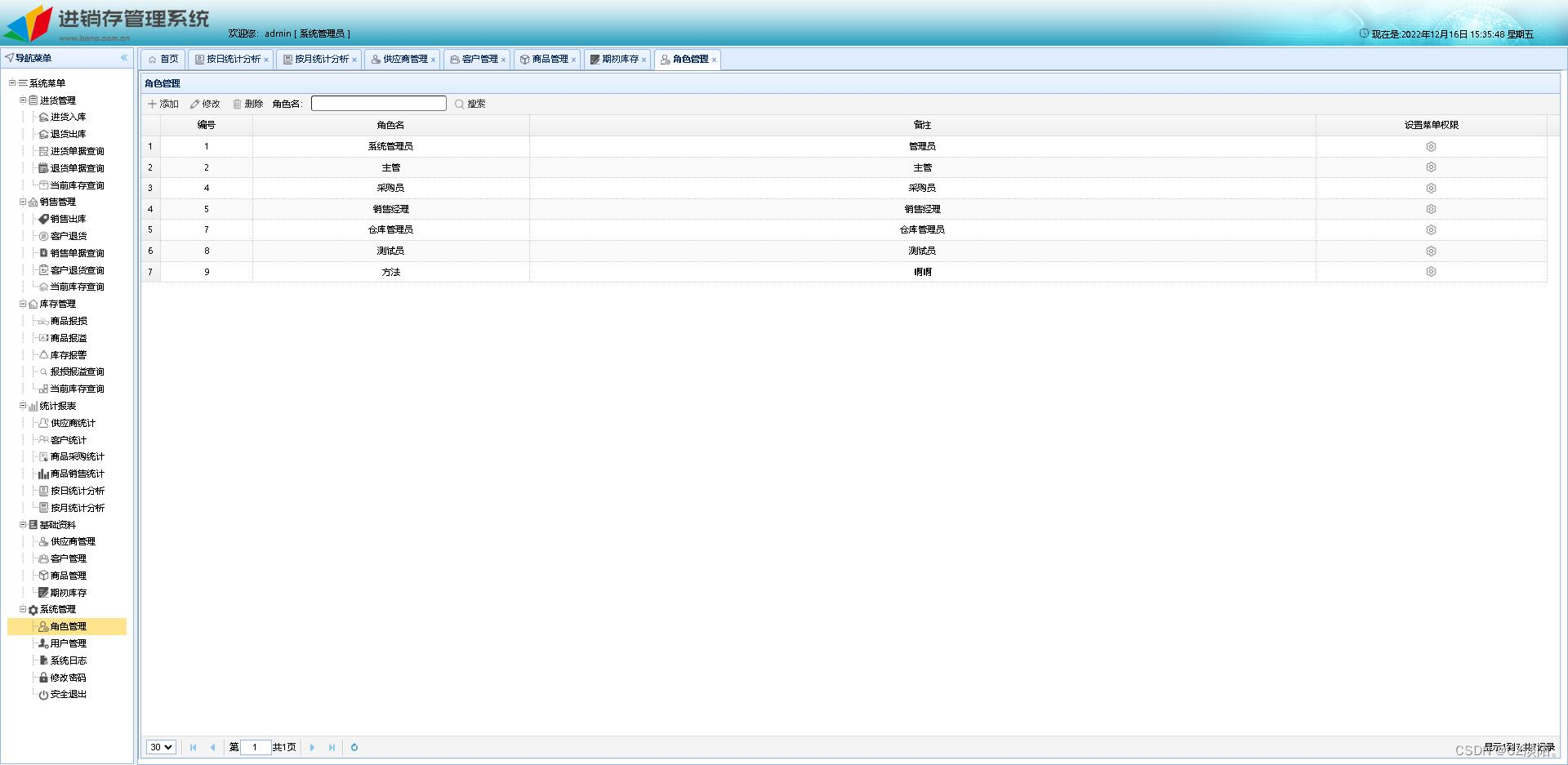Collapse the 进货管理 tree node

coord(23,100)
